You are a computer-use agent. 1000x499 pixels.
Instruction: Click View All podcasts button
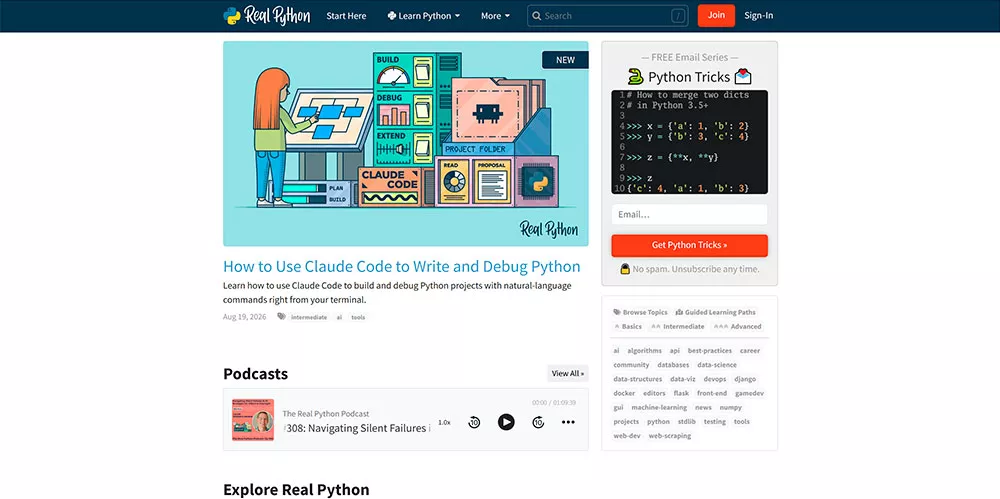coord(568,373)
